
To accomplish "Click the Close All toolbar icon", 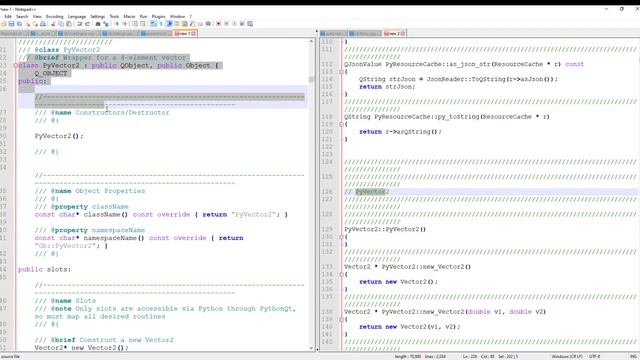I will pos(35,24).
